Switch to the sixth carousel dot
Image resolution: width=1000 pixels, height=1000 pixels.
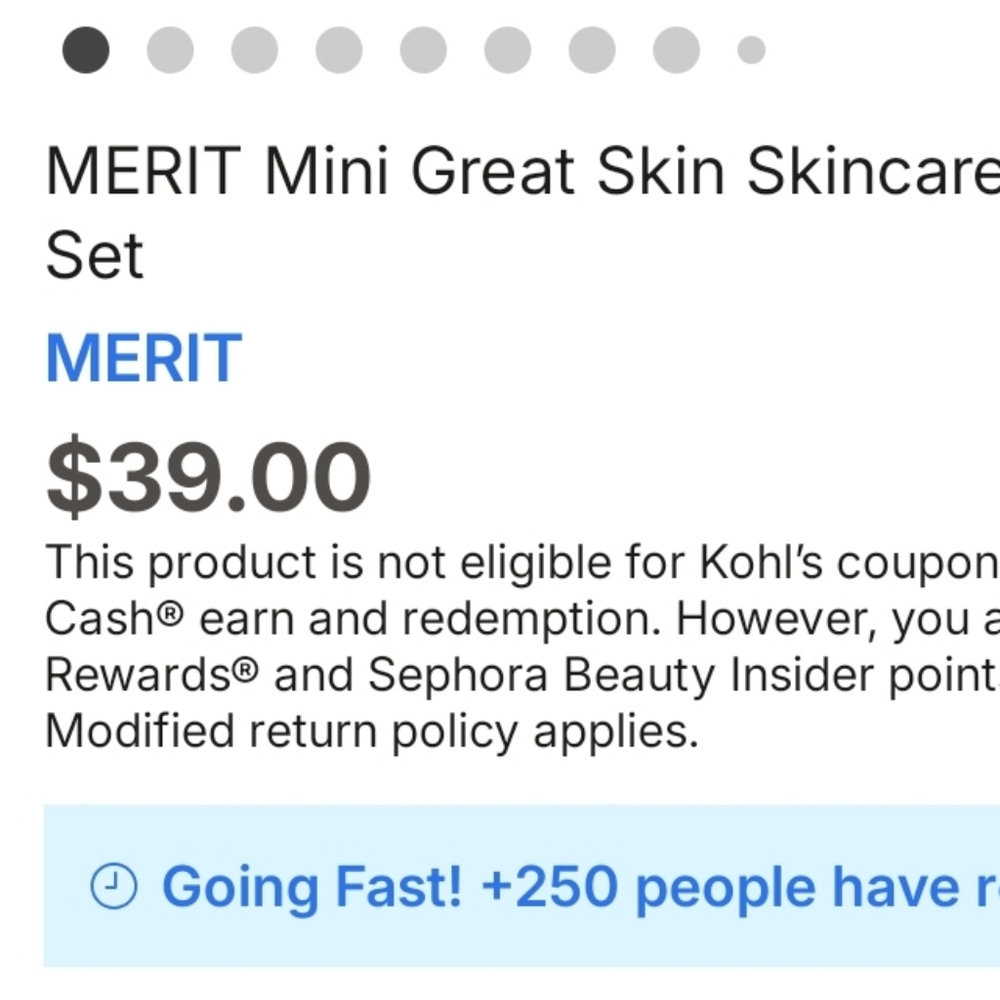[x=508, y=50]
